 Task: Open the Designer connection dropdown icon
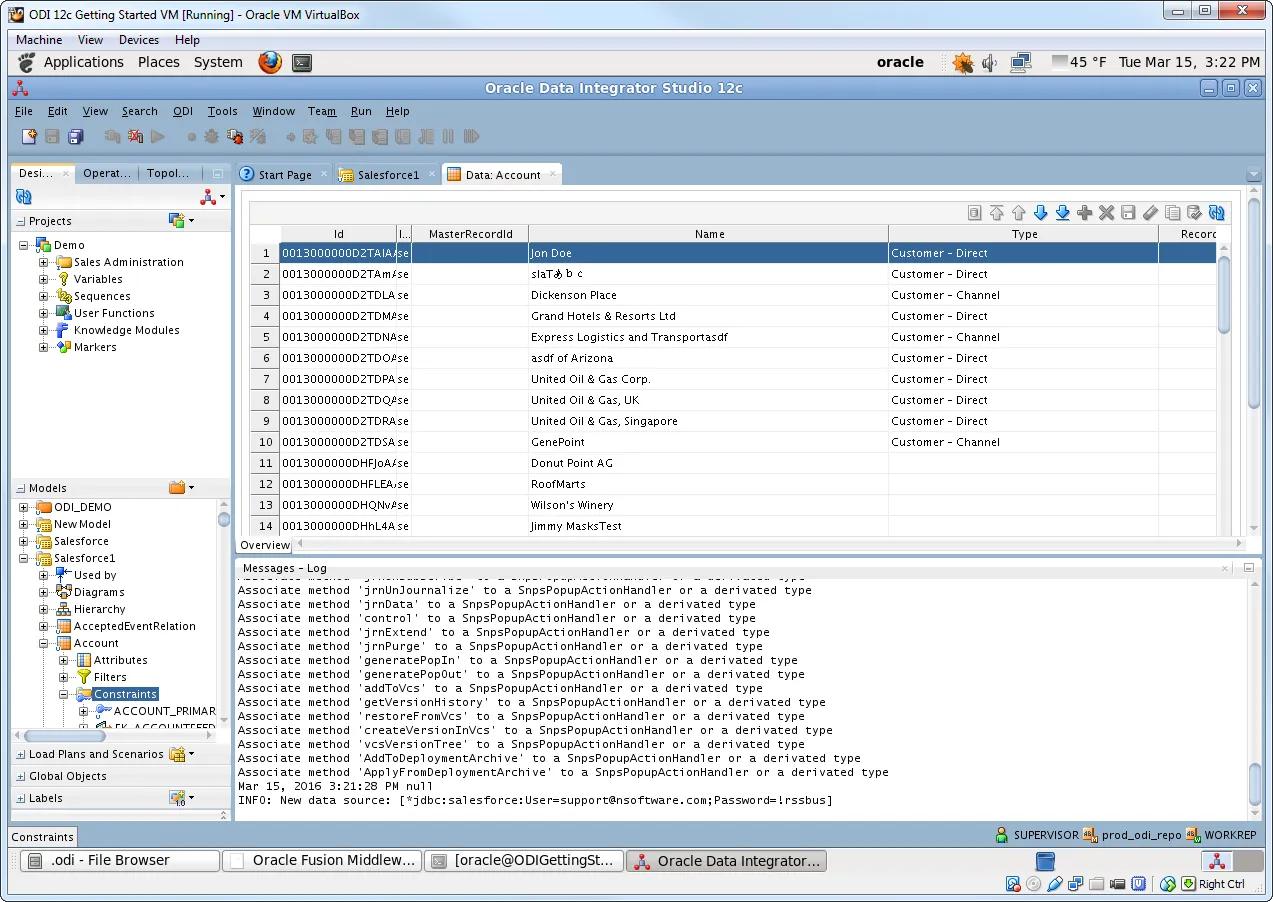[212, 197]
